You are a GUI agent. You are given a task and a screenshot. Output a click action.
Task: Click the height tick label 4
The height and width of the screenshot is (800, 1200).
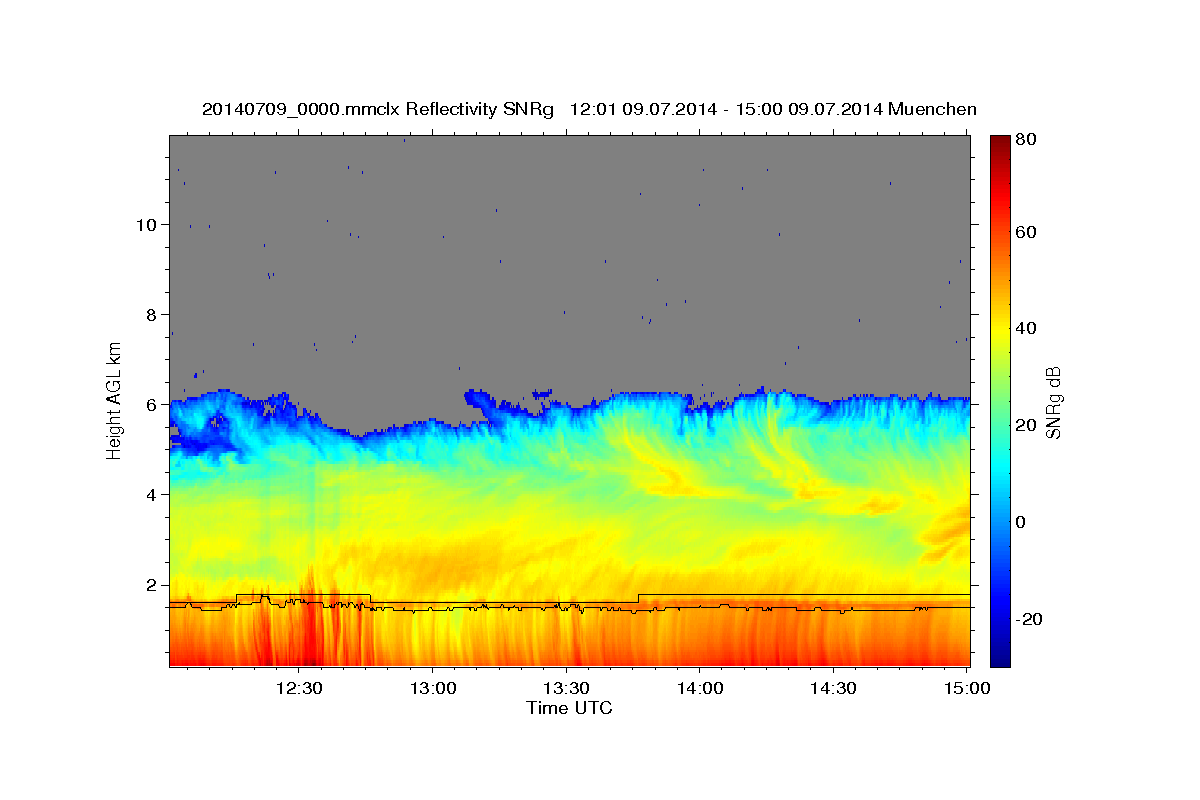click(x=149, y=494)
